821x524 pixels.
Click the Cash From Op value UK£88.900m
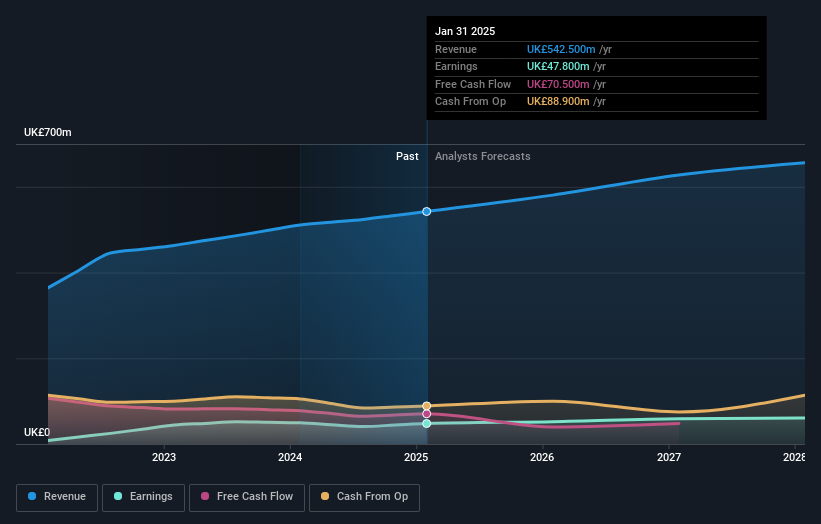click(x=558, y=102)
